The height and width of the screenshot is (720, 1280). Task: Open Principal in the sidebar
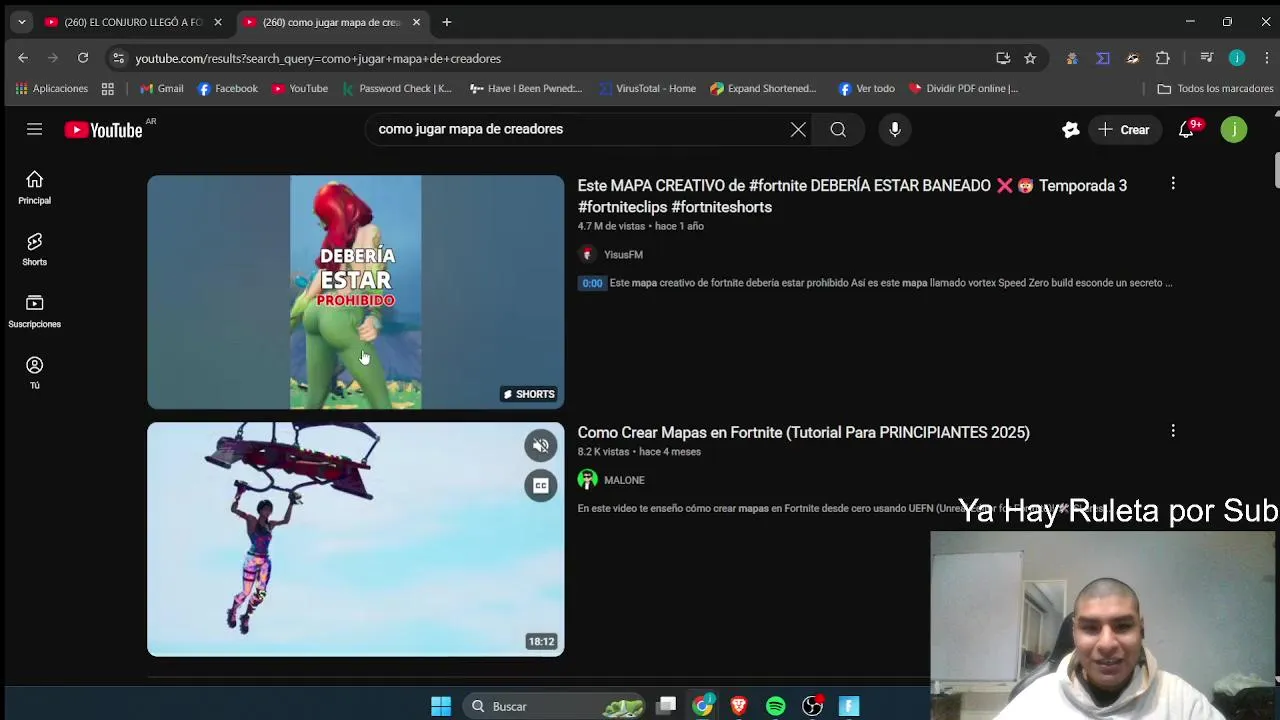pos(34,187)
